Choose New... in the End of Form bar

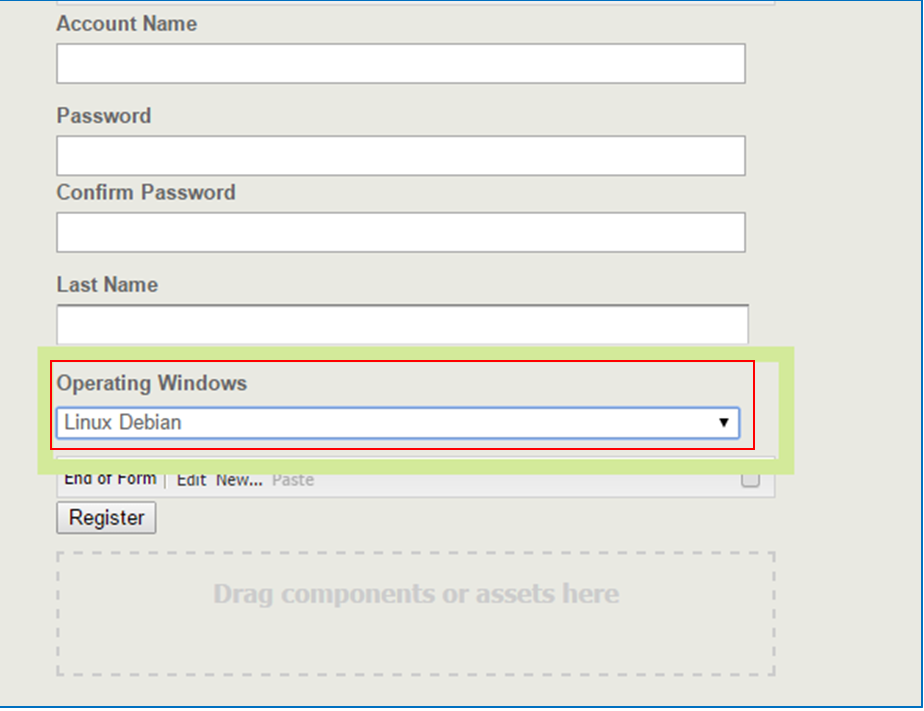239,480
